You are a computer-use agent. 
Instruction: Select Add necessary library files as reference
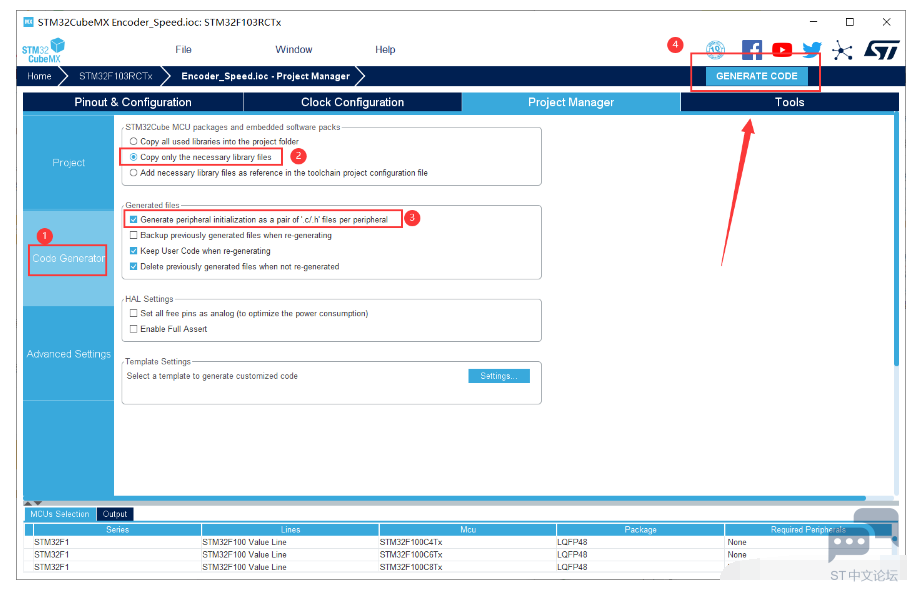[134, 172]
